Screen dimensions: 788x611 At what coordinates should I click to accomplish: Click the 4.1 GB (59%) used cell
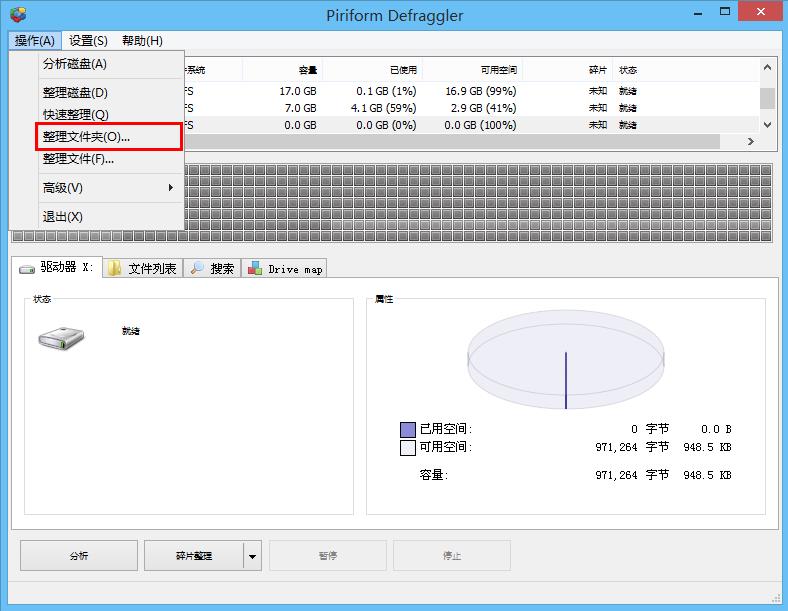[383, 108]
